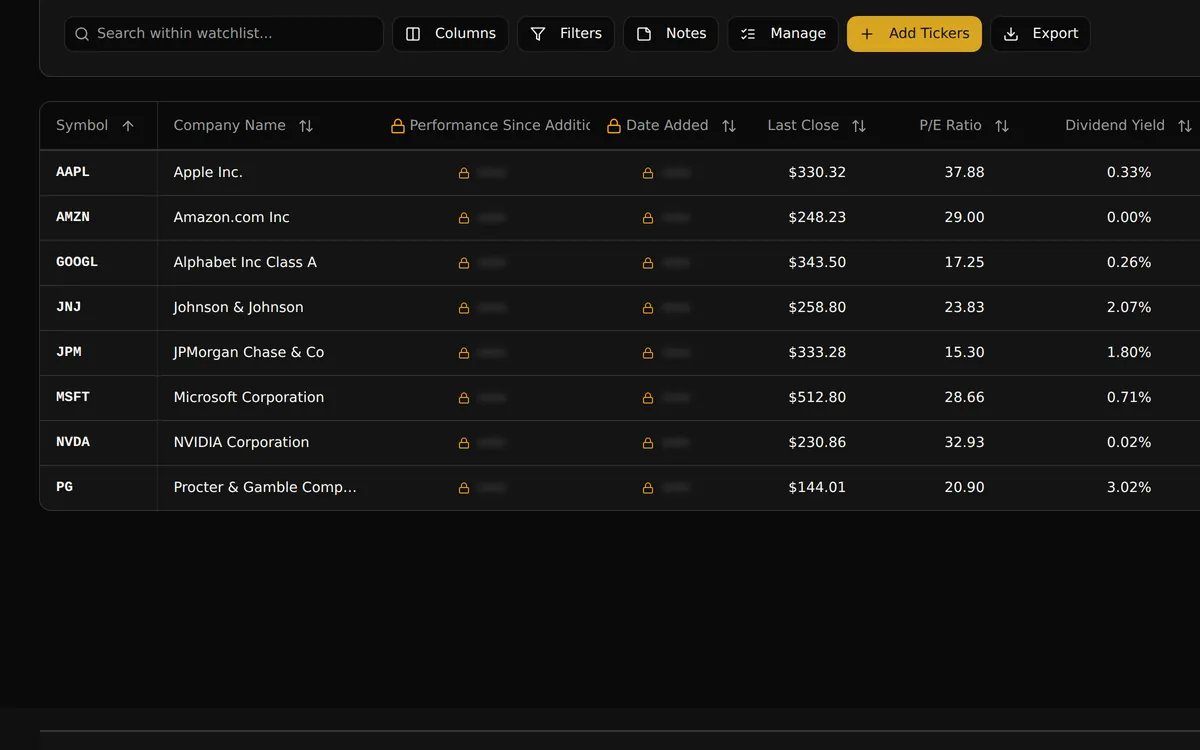Image resolution: width=1200 pixels, height=750 pixels.
Task: Select the AAPL symbol cell
Action: [98, 173]
